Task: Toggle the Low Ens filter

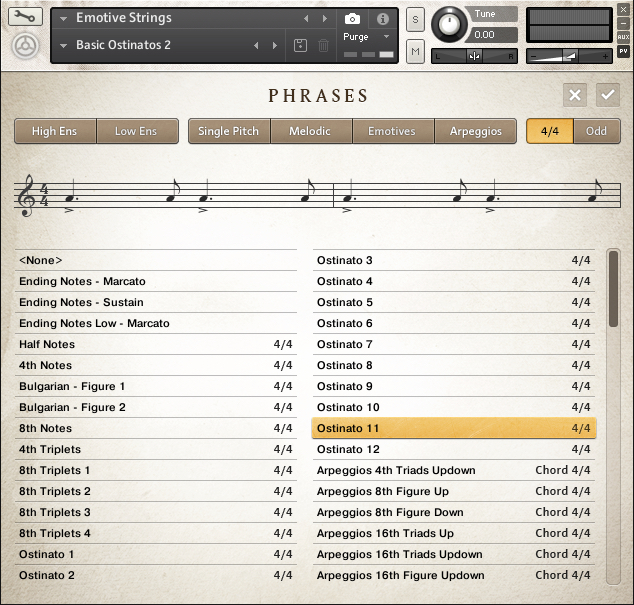Action: (x=137, y=131)
